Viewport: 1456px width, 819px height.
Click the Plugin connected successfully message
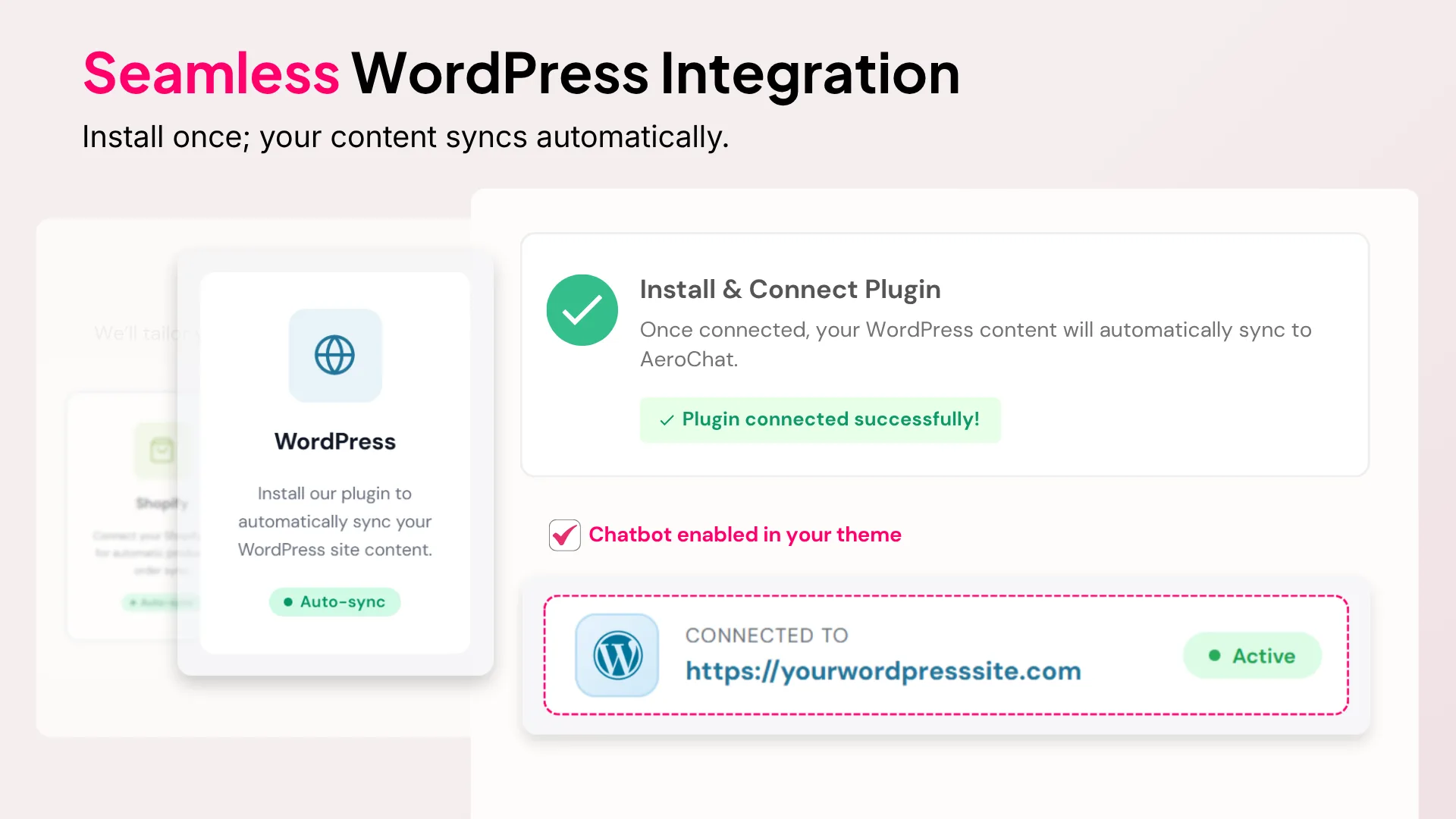821,419
